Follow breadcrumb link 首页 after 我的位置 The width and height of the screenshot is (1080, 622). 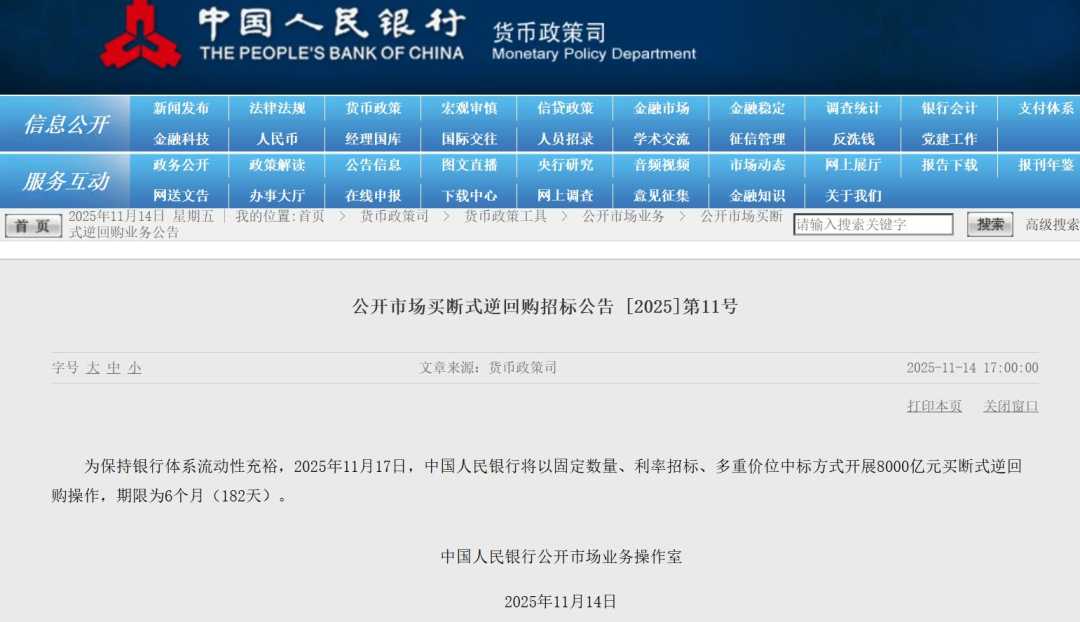pos(311,216)
